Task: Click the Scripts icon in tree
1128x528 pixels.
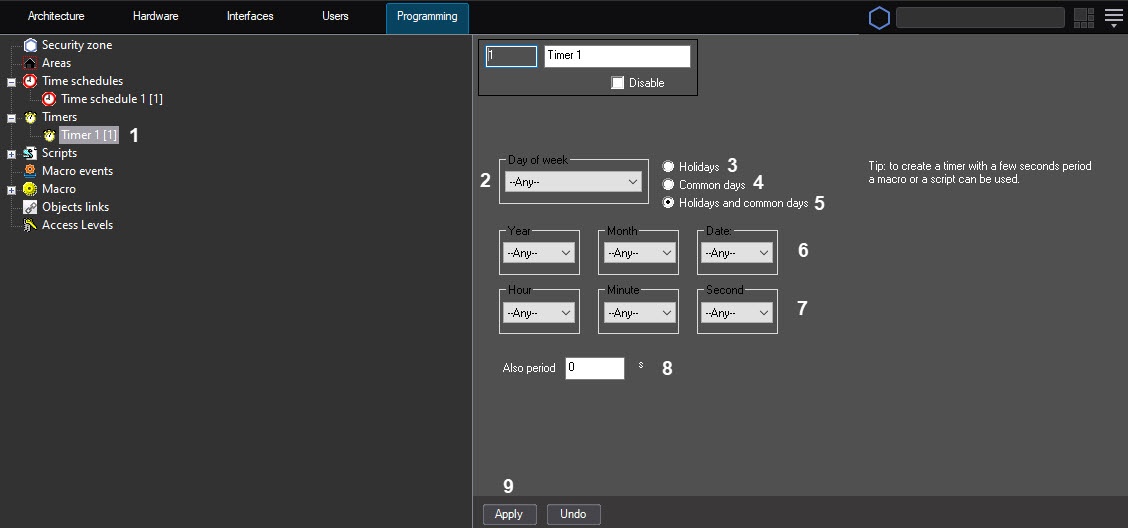Action: [30, 153]
